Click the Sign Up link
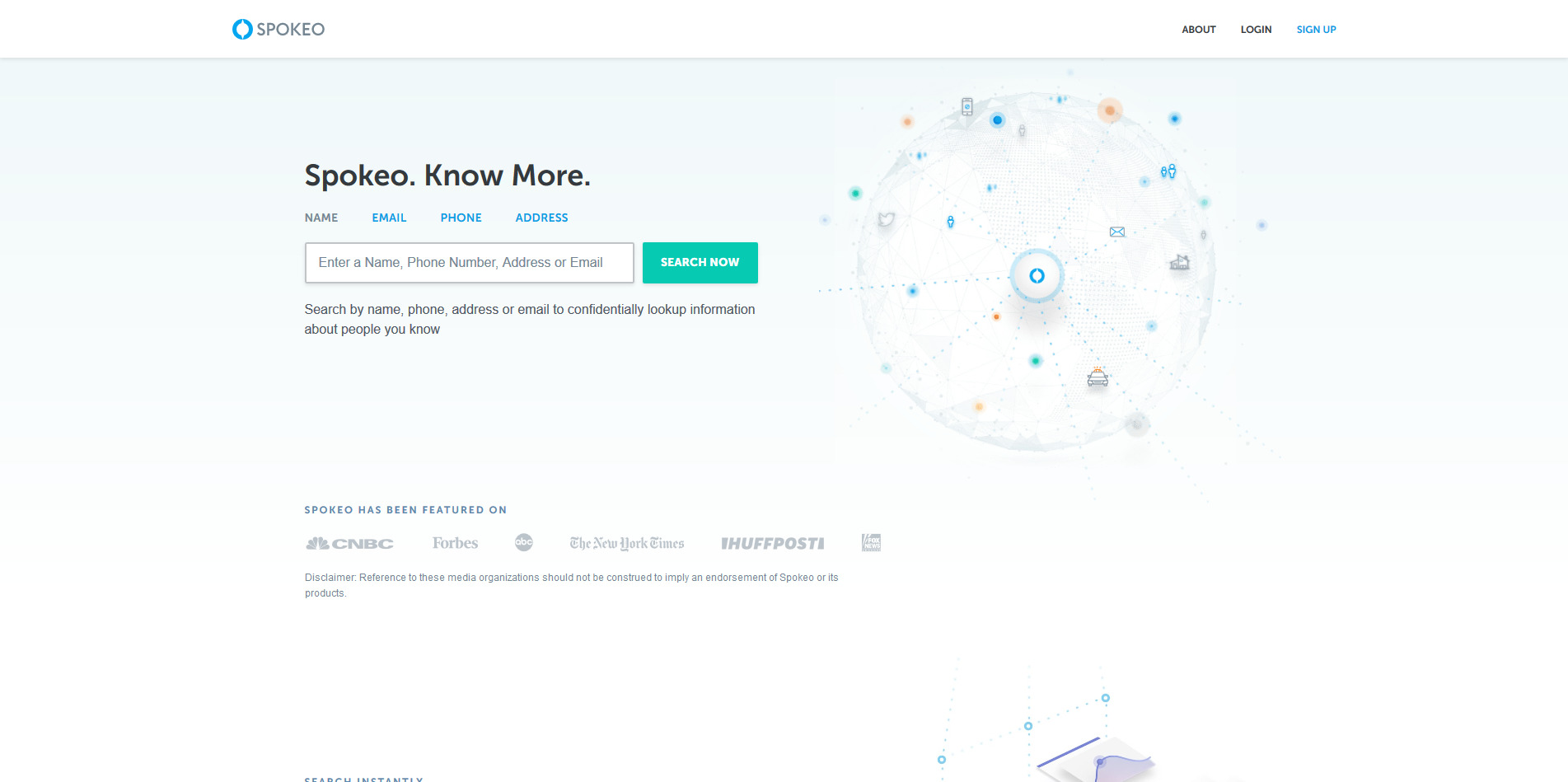 (x=1316, y=30)
